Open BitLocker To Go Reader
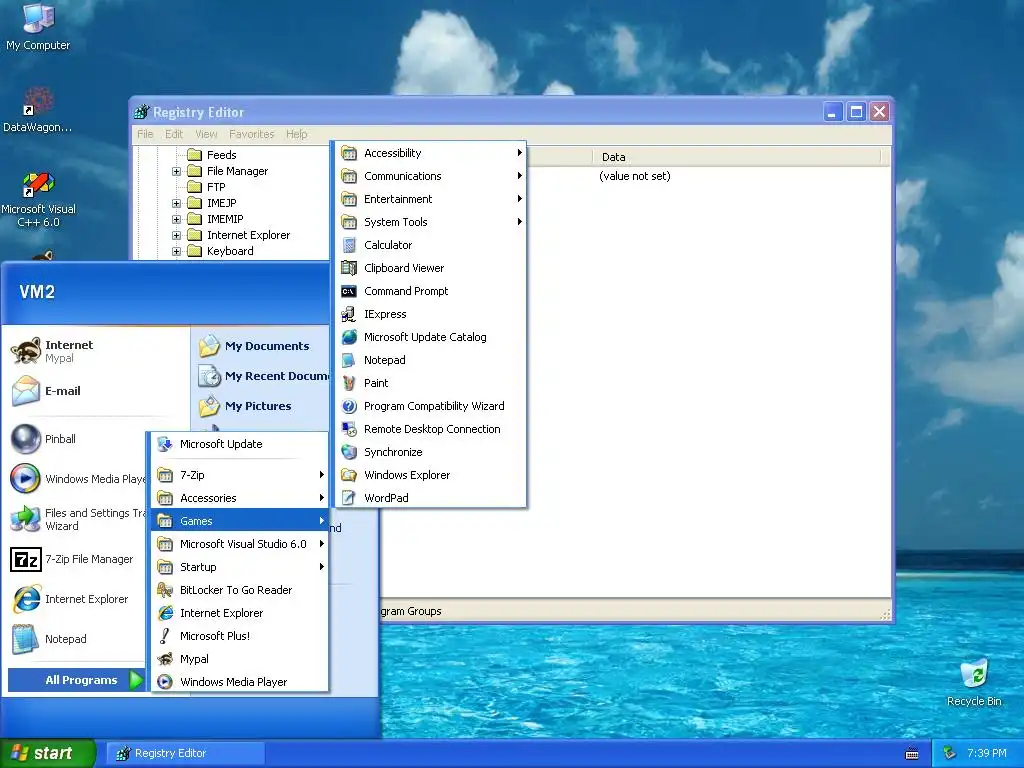1024x768 pixels. (240, 590)
